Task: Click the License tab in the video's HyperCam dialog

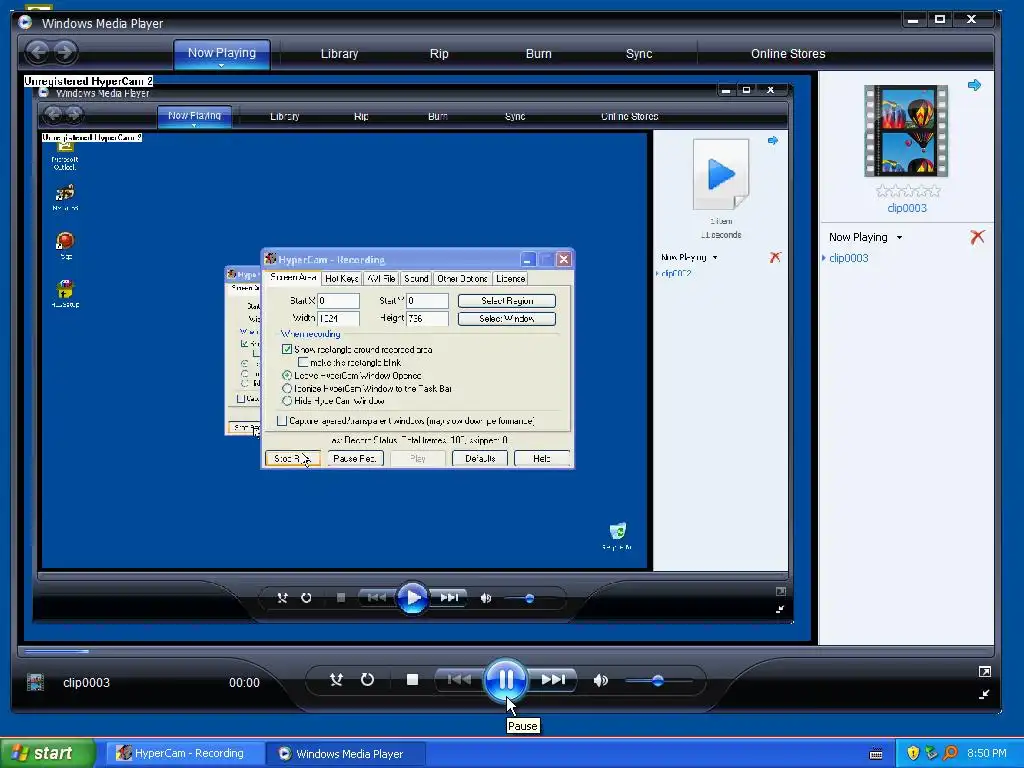Action: tap(510, 278)
